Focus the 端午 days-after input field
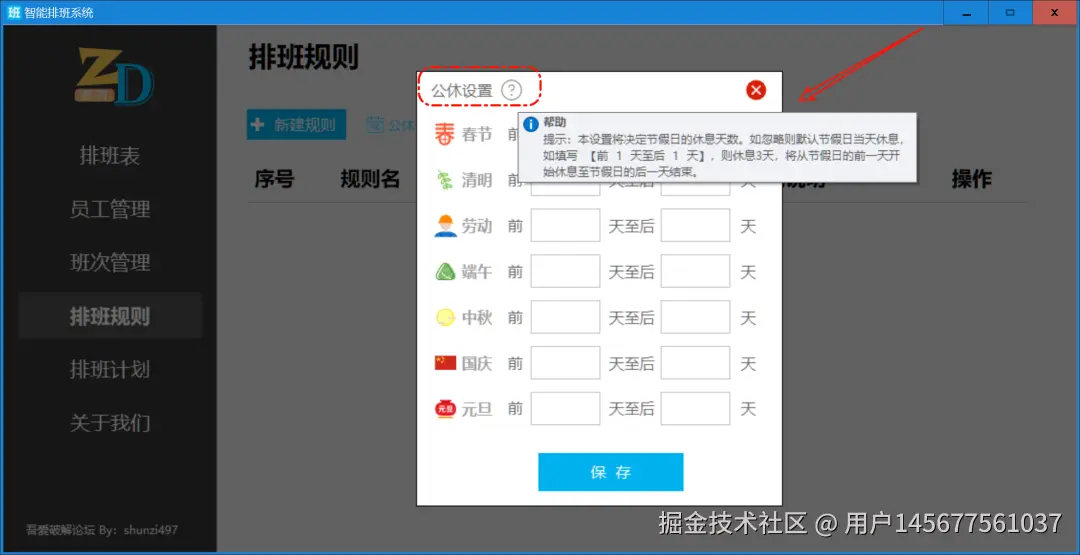1080x555 pixels. (695, 271)
